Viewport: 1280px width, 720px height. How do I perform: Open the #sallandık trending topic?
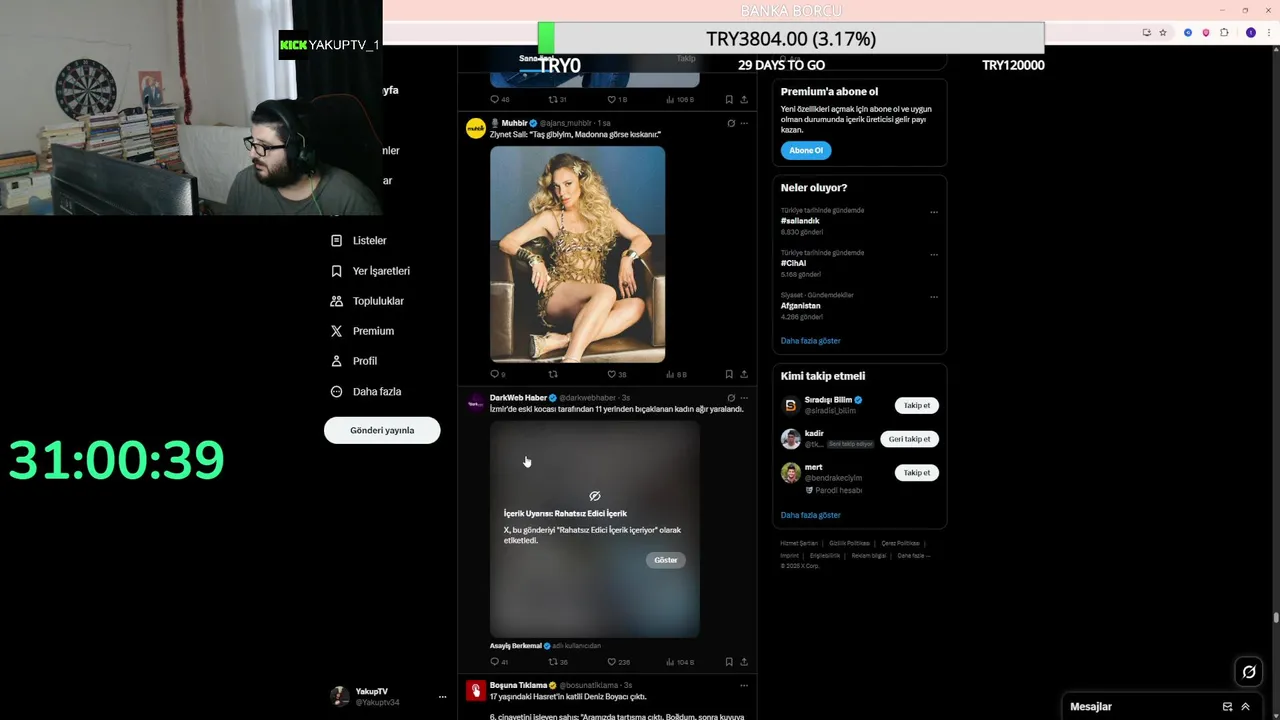click(x=801, y=221)
